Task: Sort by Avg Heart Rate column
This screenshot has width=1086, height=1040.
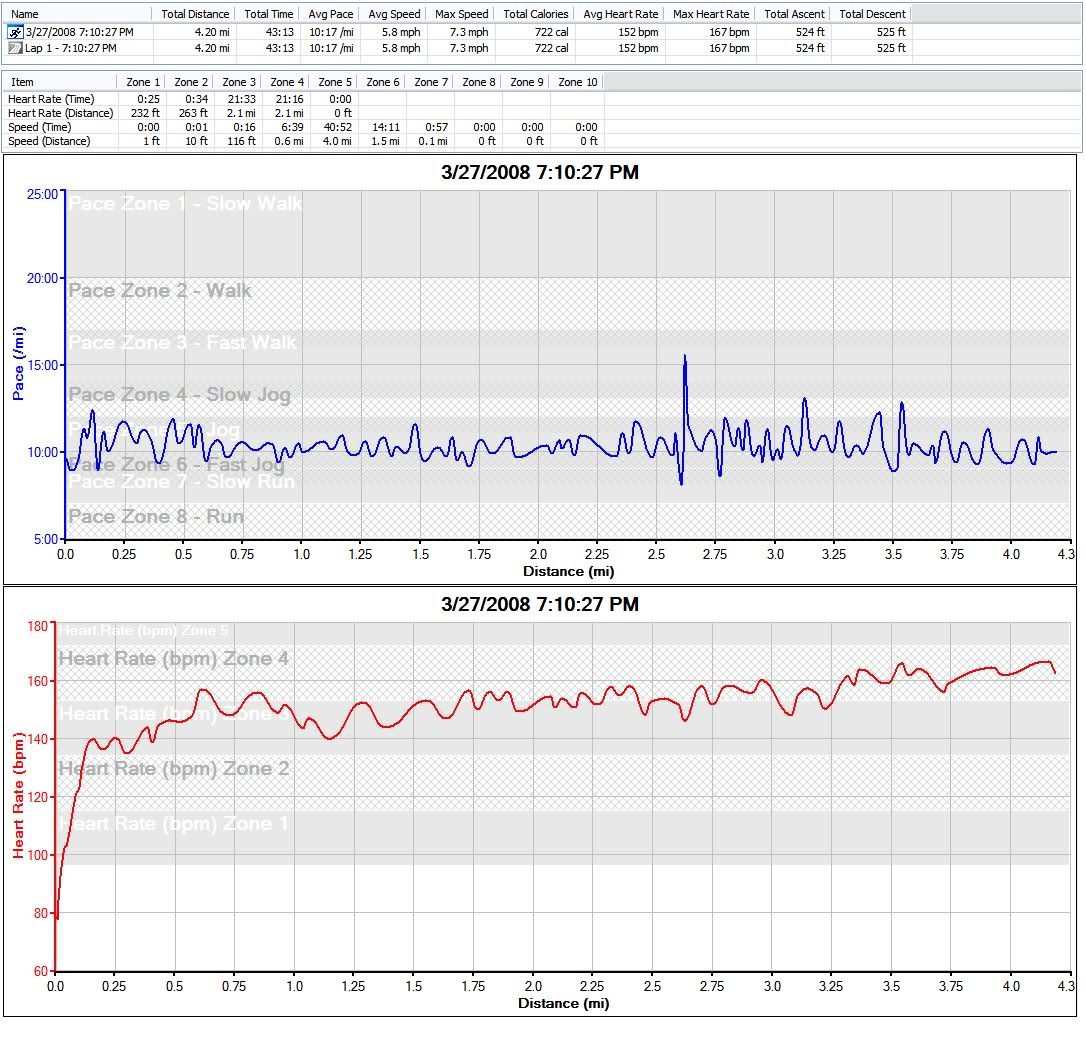Action: [621, 14]
